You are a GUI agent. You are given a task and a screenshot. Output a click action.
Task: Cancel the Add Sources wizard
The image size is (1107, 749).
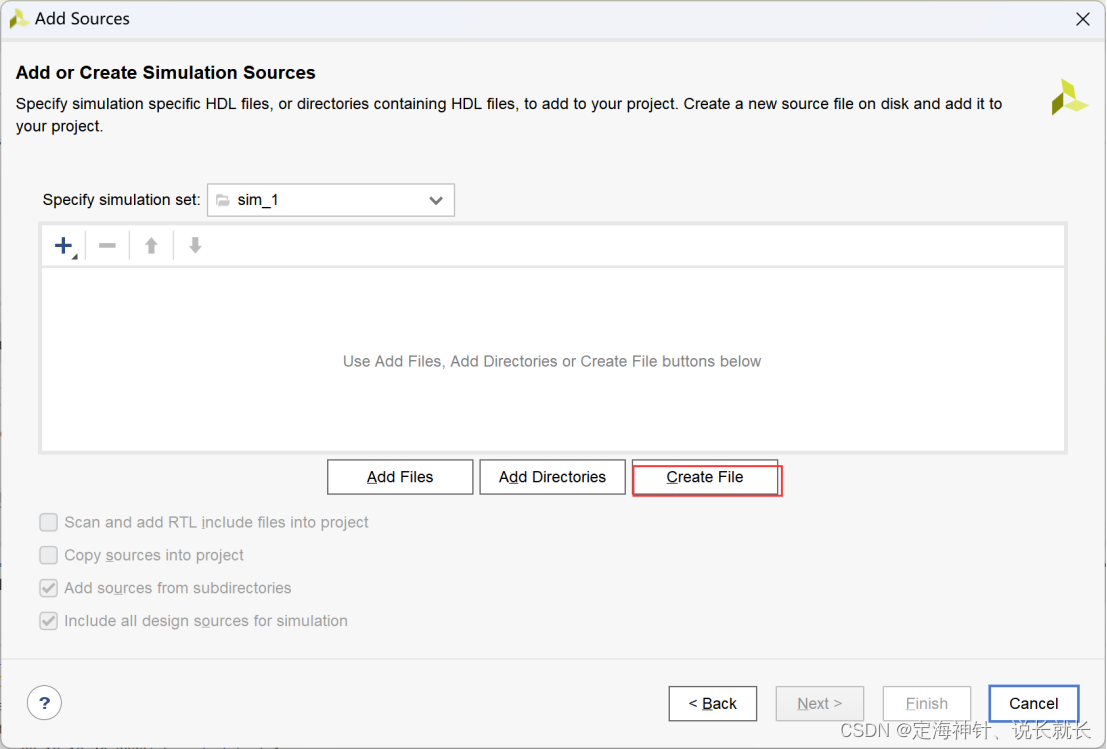(x=1034, y=704)
